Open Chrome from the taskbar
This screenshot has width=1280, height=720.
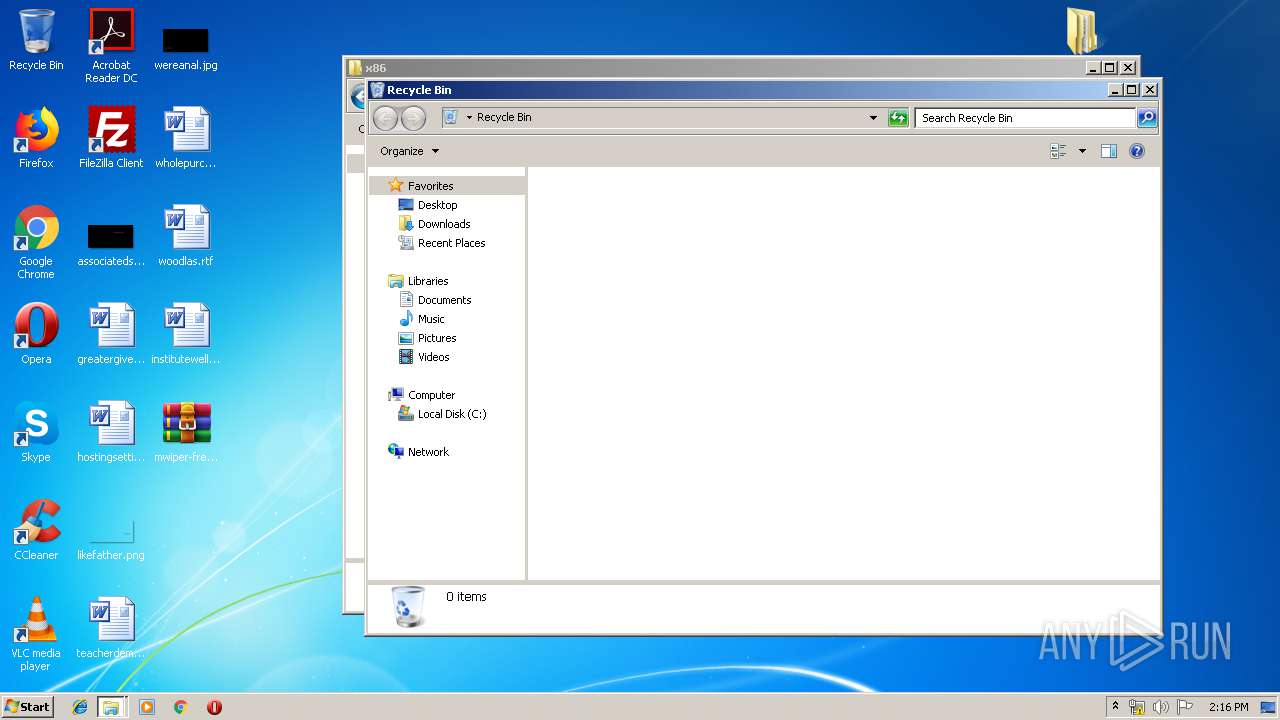coord(180,707)
